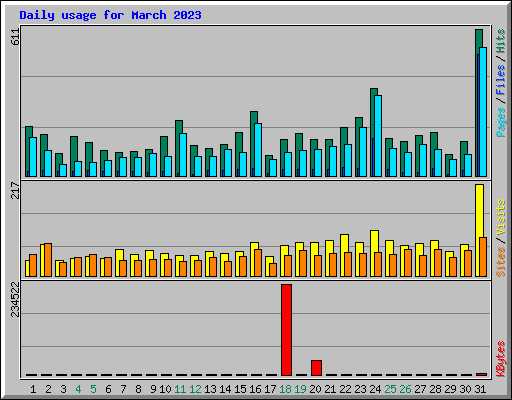
Task: Click the green day 25 weekend label
Action: pyautogui.click(x=390, y=389)
